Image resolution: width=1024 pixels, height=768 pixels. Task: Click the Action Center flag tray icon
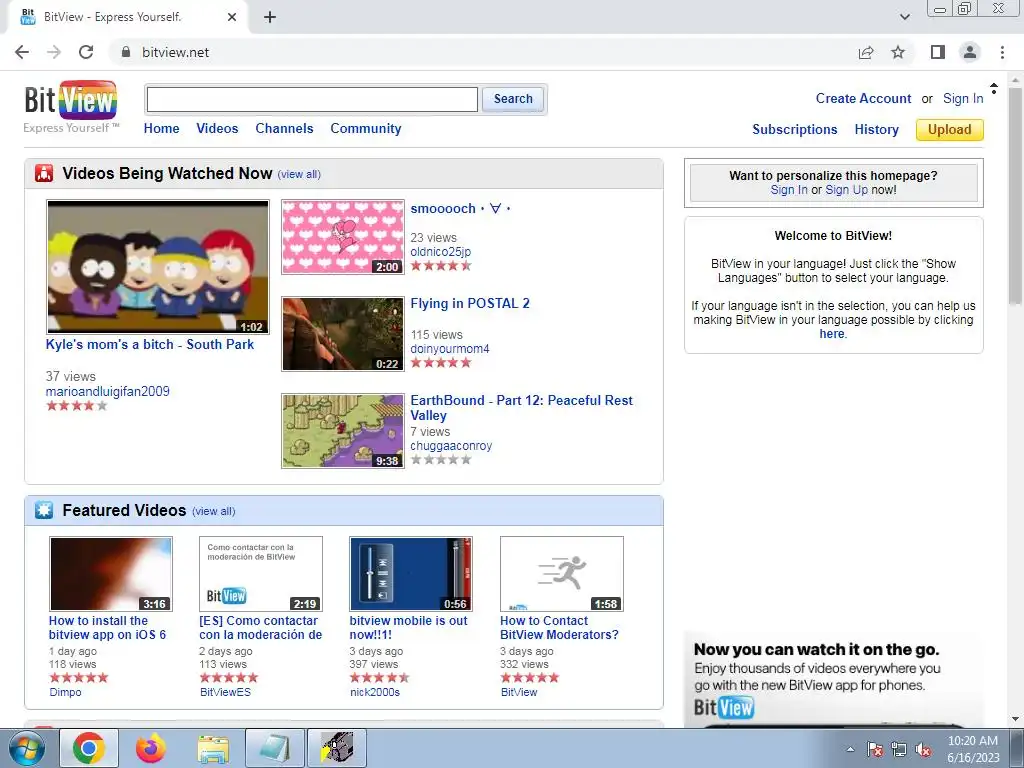(x=875, y=749)
